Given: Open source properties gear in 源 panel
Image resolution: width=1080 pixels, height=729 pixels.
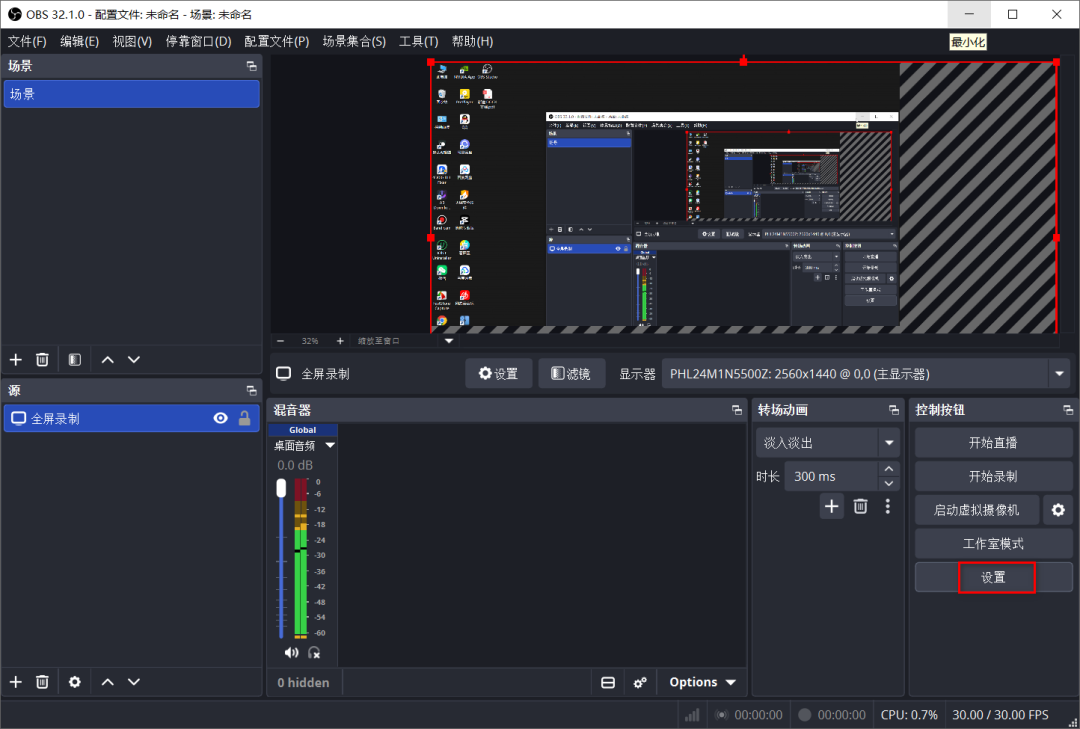Looking at the screenshot, I should click(x=74, y=681).
